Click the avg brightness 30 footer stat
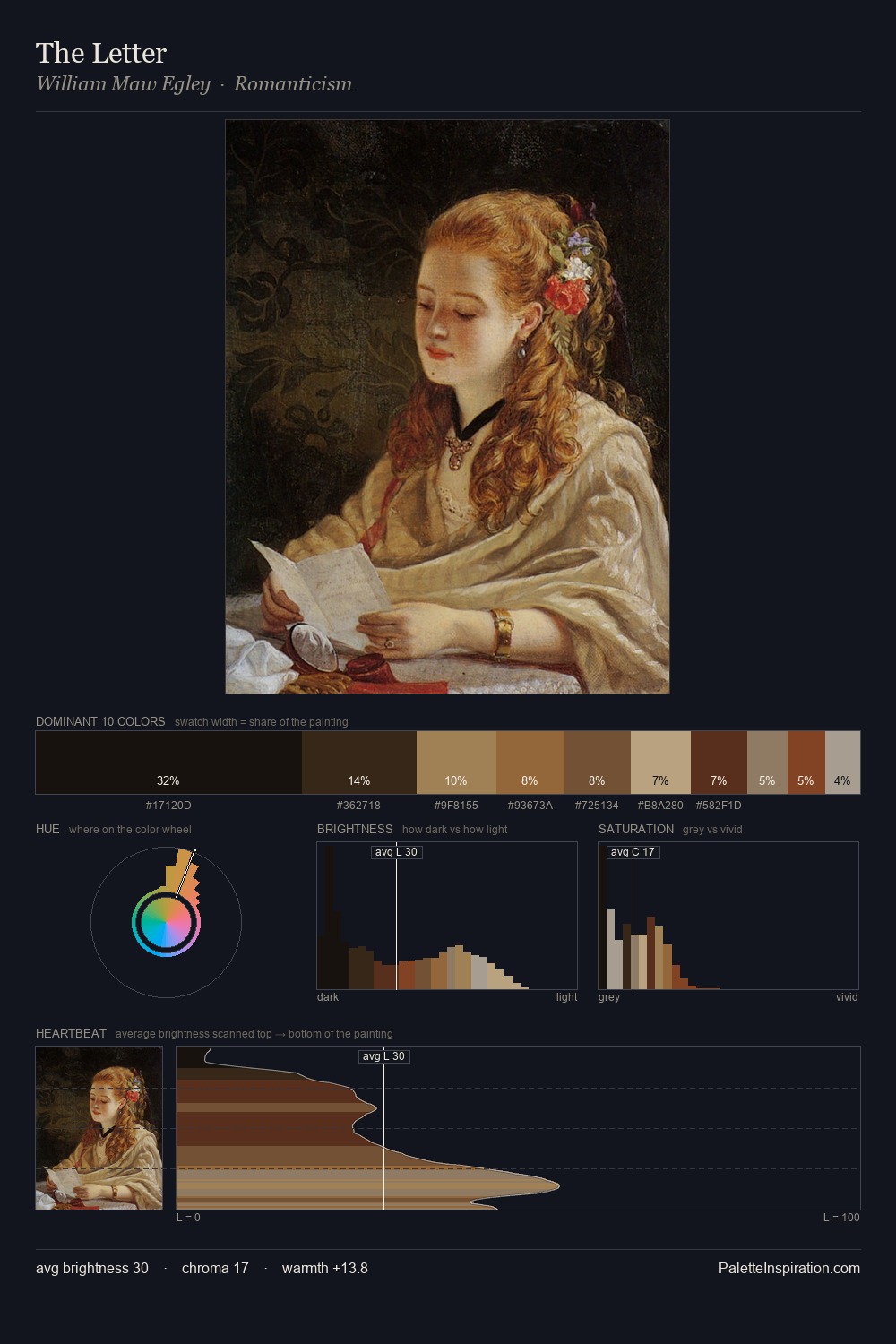This screenshot has height=1344, width=896. coord(92,1269)
